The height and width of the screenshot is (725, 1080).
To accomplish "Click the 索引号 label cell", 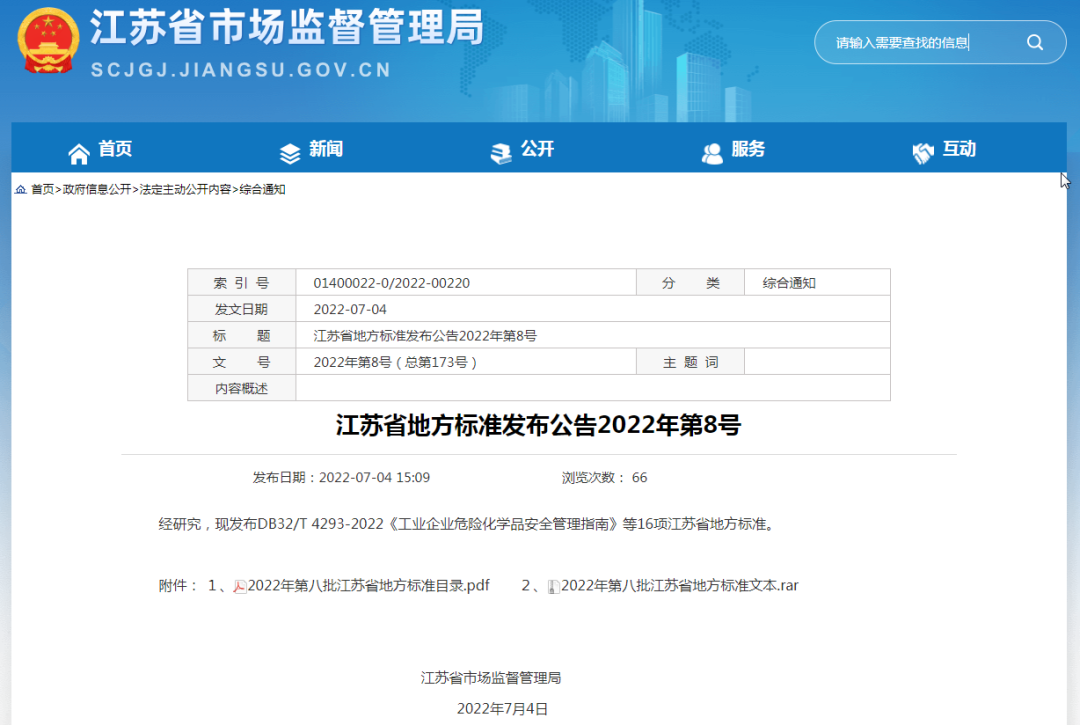I will pyautogui.click(x=242, y=282).
